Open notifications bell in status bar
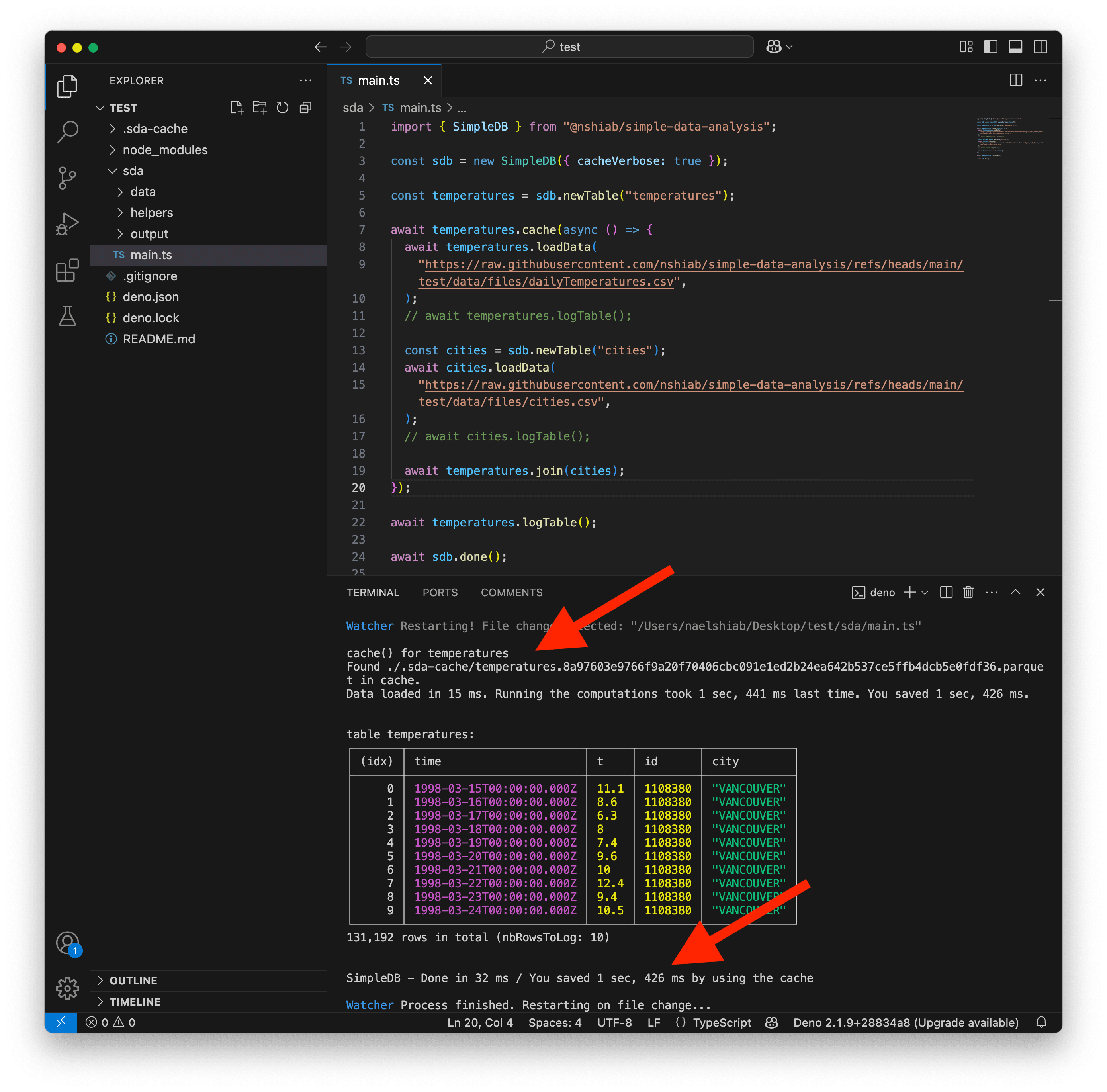1107x1092 pixels. [x=1042, y=1023]
